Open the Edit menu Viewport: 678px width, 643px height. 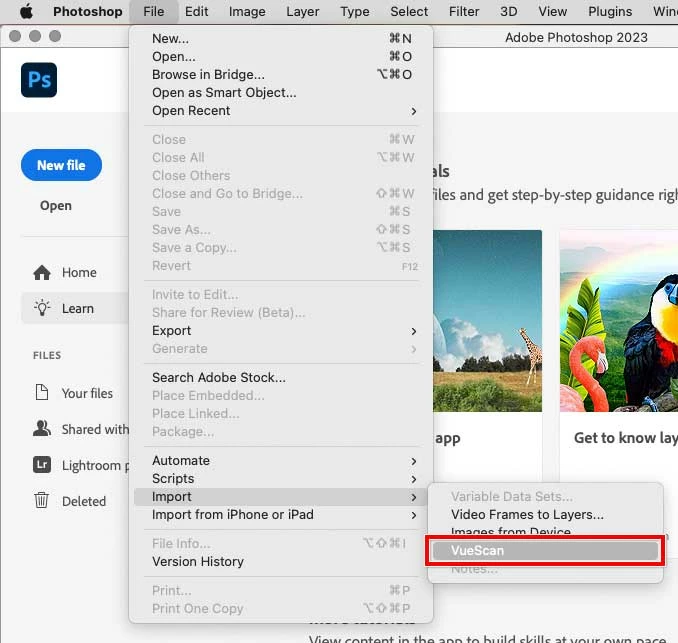click(197, 12)
